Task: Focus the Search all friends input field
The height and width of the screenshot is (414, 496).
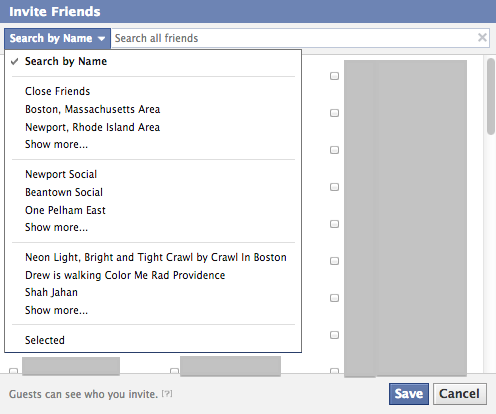Action: (x=295, y=38)
